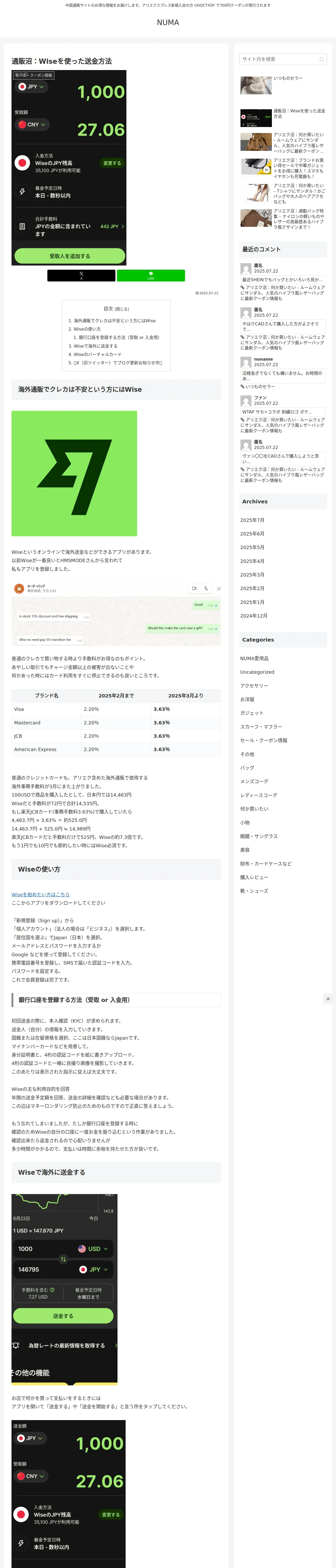336x1568 pixels.
Task: Collapse the table of contents with 閉じる
Action: [122, 309]
